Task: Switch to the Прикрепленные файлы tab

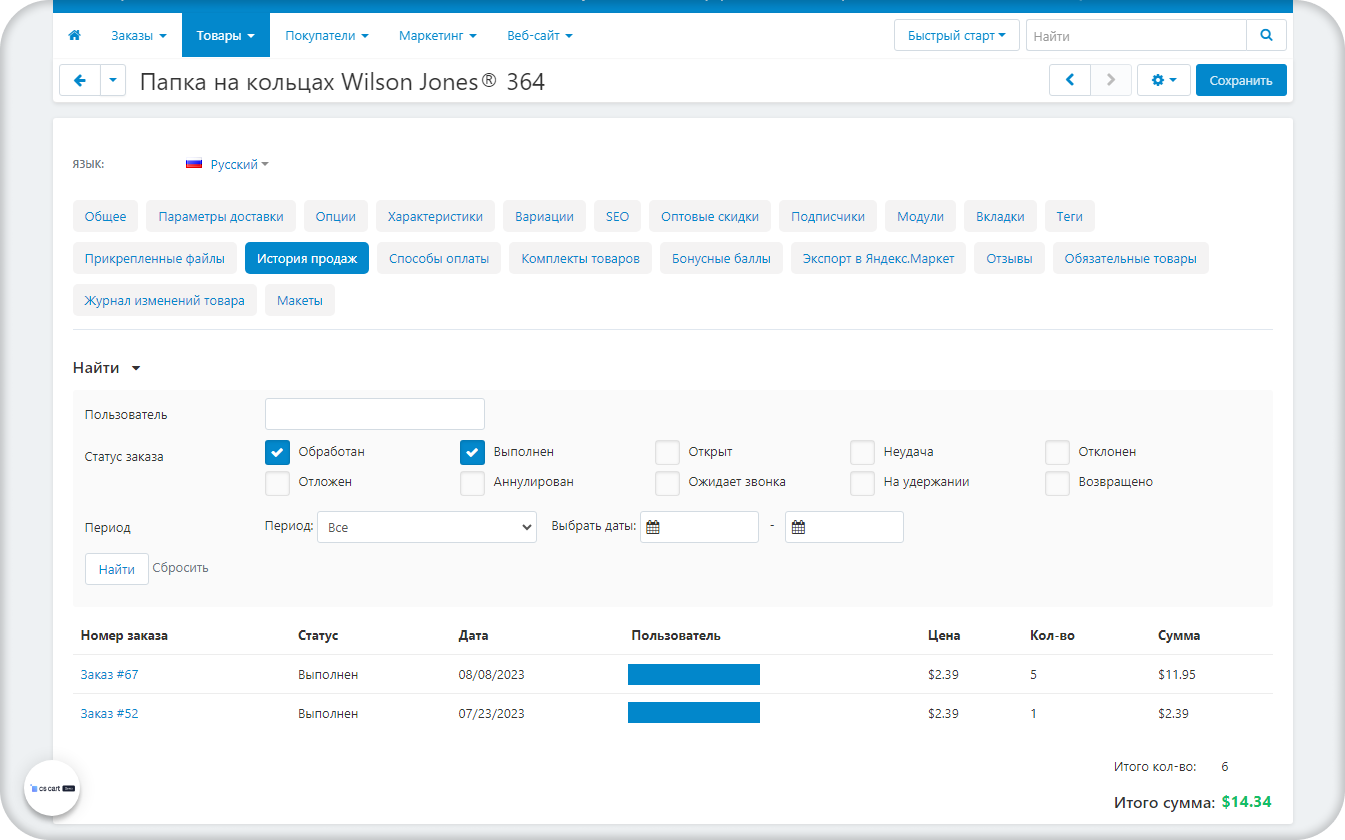Action: point(155,258)
